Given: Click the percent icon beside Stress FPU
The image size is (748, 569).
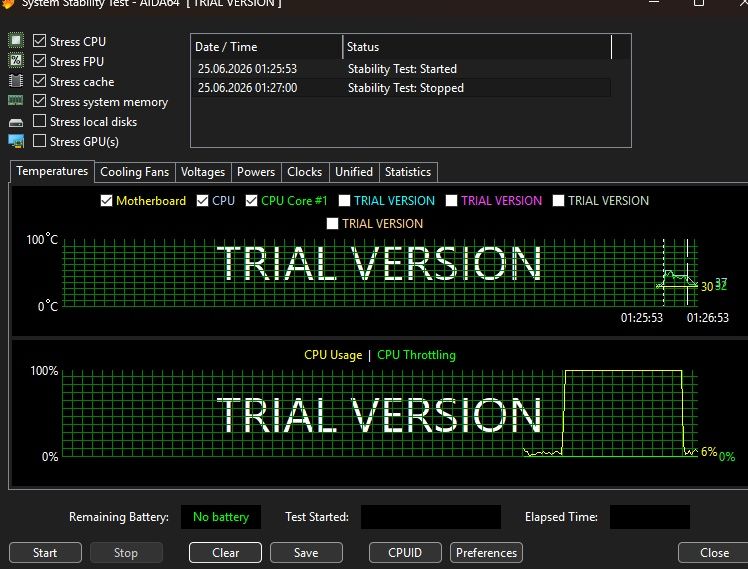Looking at the screenshot, I should click(x=16, y=61).
